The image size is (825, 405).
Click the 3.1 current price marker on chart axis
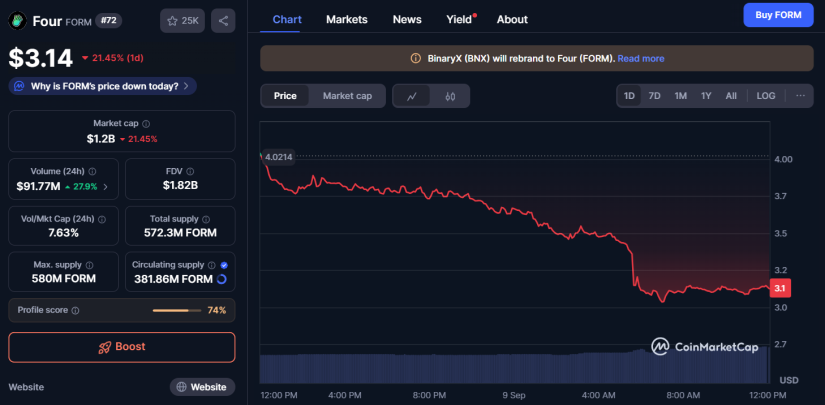(x=780, y=289)
